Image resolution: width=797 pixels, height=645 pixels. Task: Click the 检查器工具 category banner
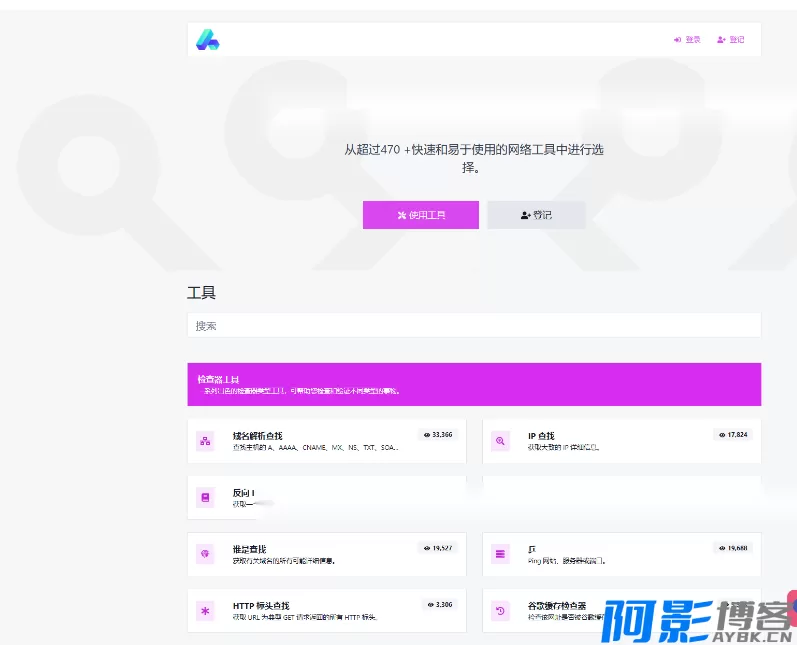tap(473, 384)
